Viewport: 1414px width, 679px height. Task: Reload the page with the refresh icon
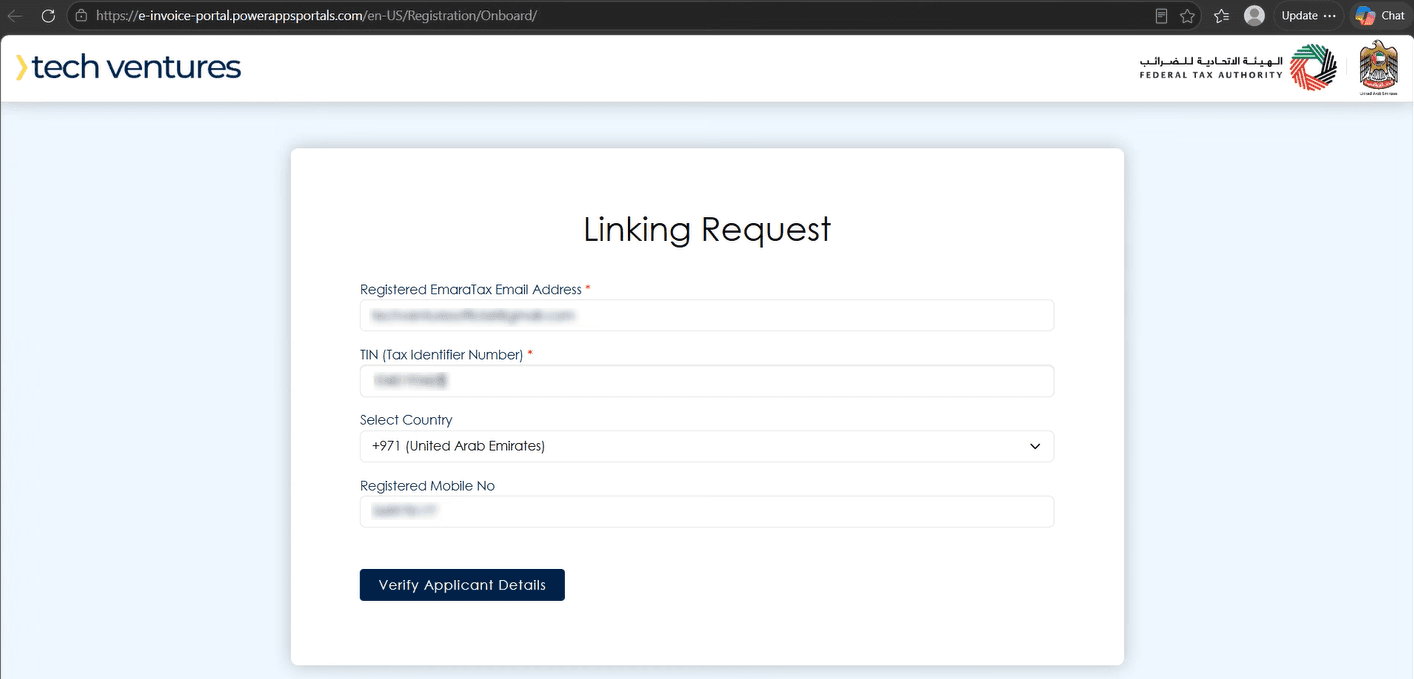tap(47, 16)
